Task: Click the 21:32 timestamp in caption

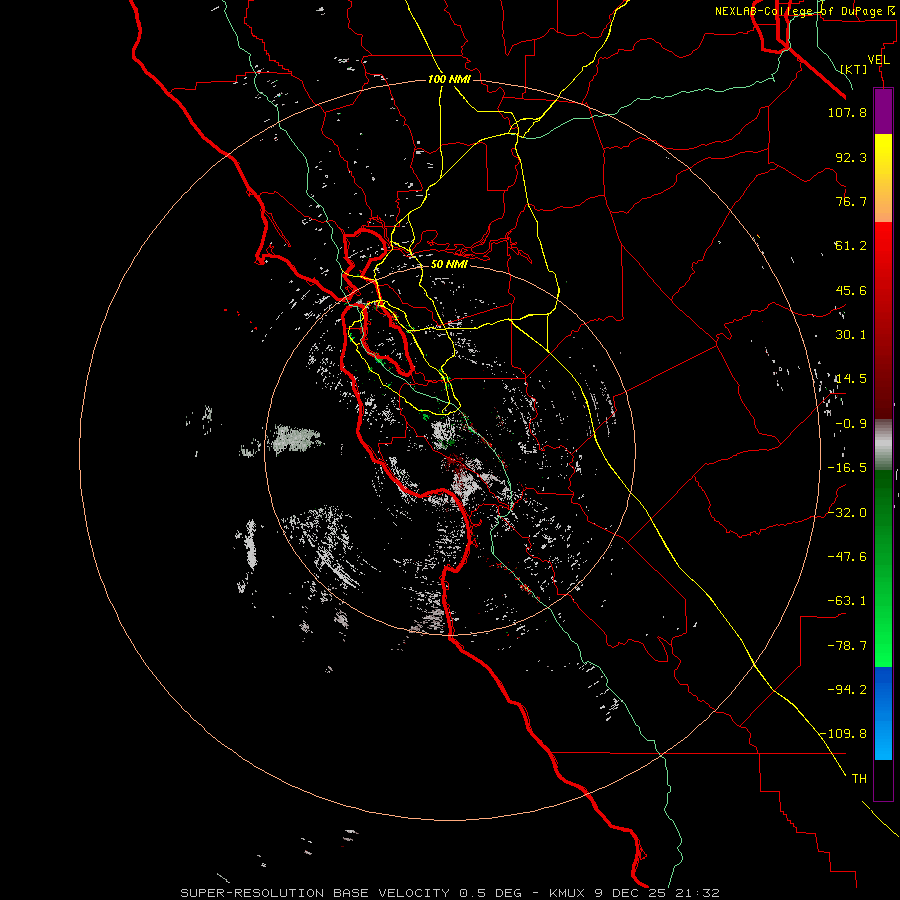Action: point(696,893)
